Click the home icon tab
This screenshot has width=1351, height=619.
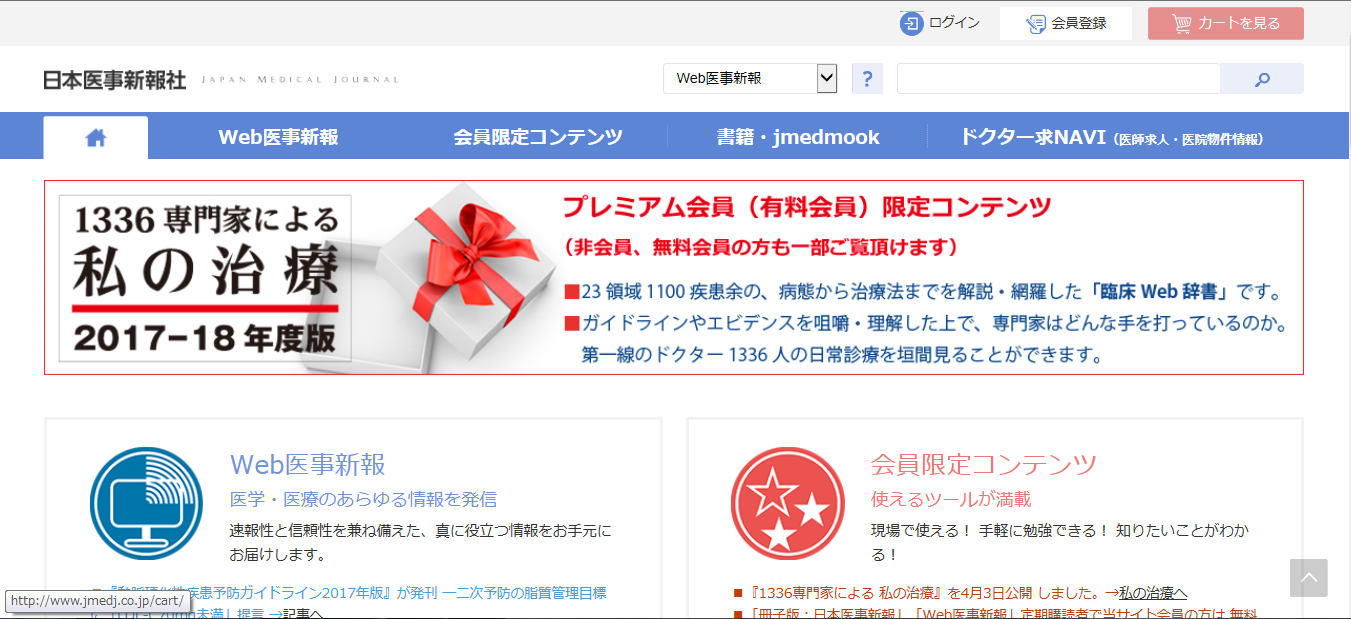pos(96,138)
